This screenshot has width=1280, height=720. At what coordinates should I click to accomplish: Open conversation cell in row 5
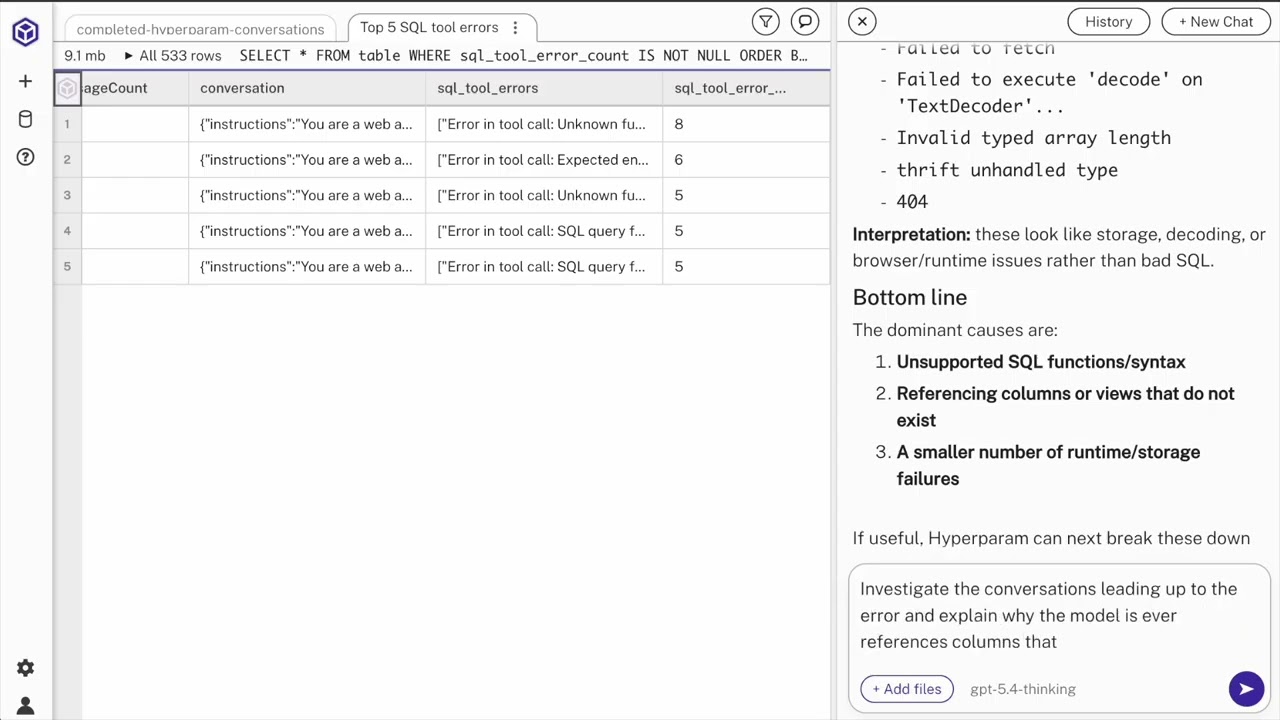click(x=306, y=267)
